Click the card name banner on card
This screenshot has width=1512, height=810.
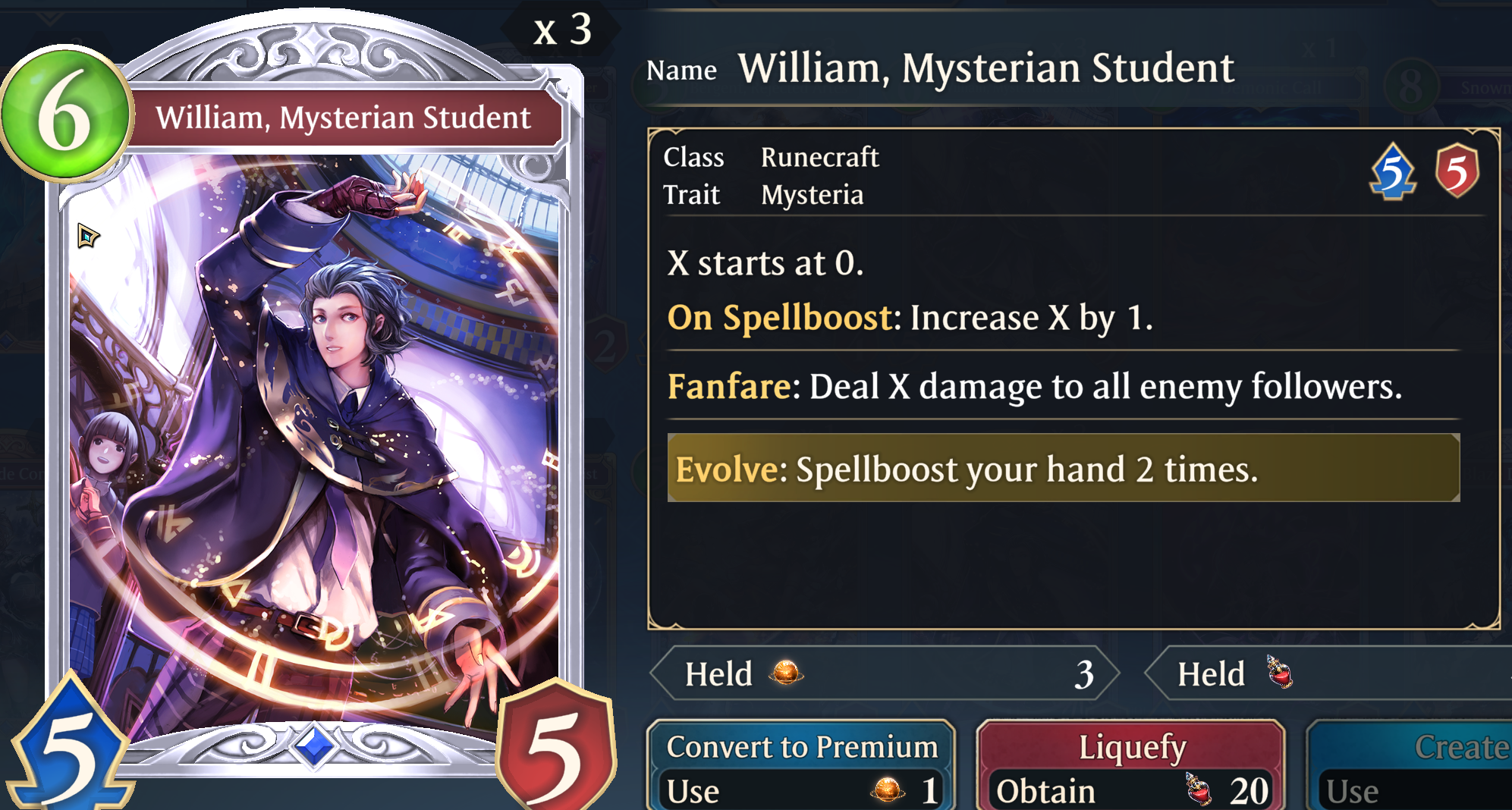(344, 118)
